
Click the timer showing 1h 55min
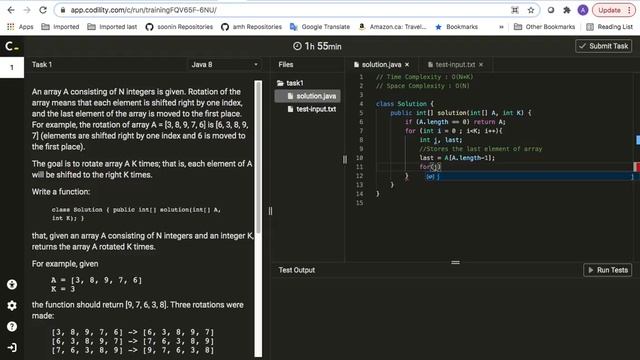[317, 46]
